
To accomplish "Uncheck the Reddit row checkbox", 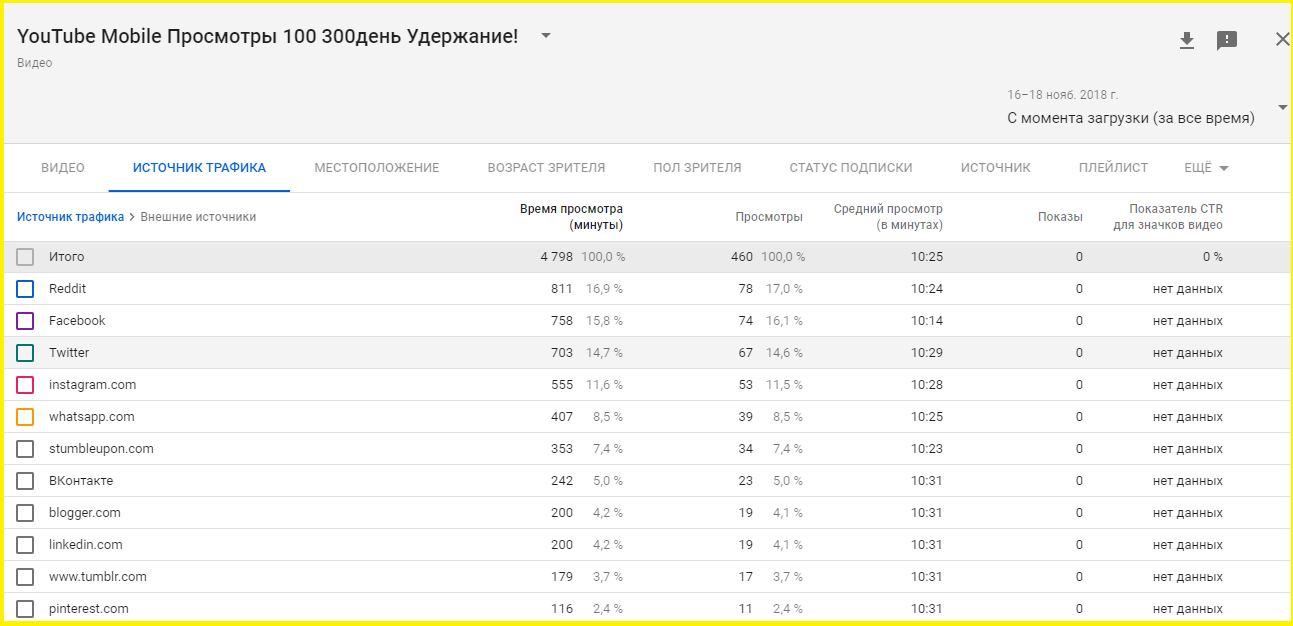I will [25, 289].
